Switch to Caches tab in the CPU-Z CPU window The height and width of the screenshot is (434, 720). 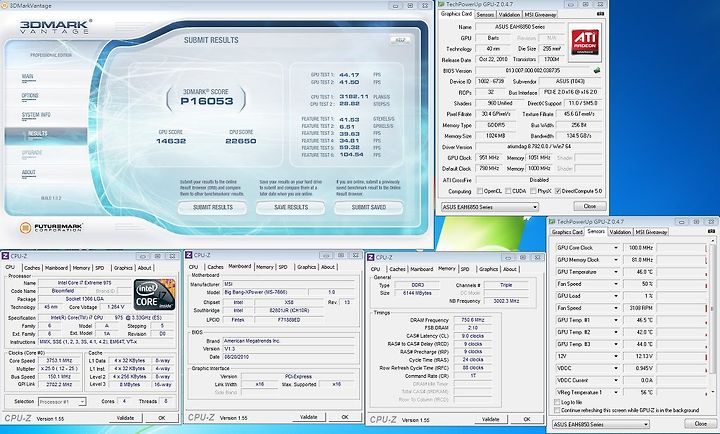tap(32, 268)
